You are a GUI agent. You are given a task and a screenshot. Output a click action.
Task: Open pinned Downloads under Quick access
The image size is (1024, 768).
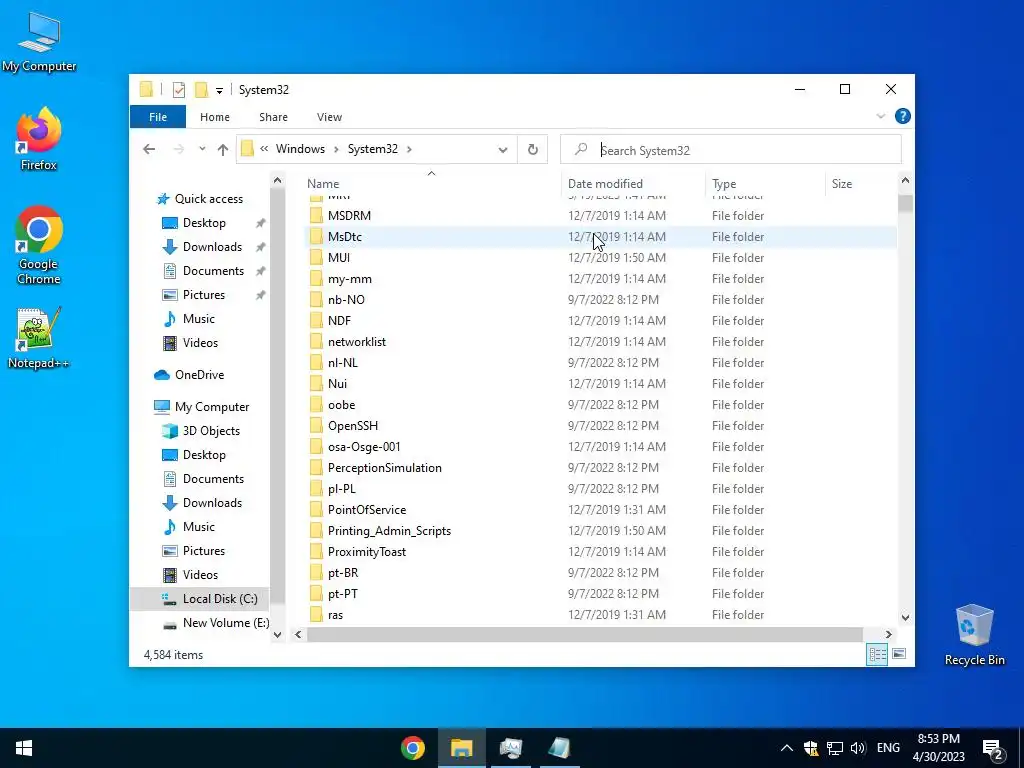tap(202, 247)
